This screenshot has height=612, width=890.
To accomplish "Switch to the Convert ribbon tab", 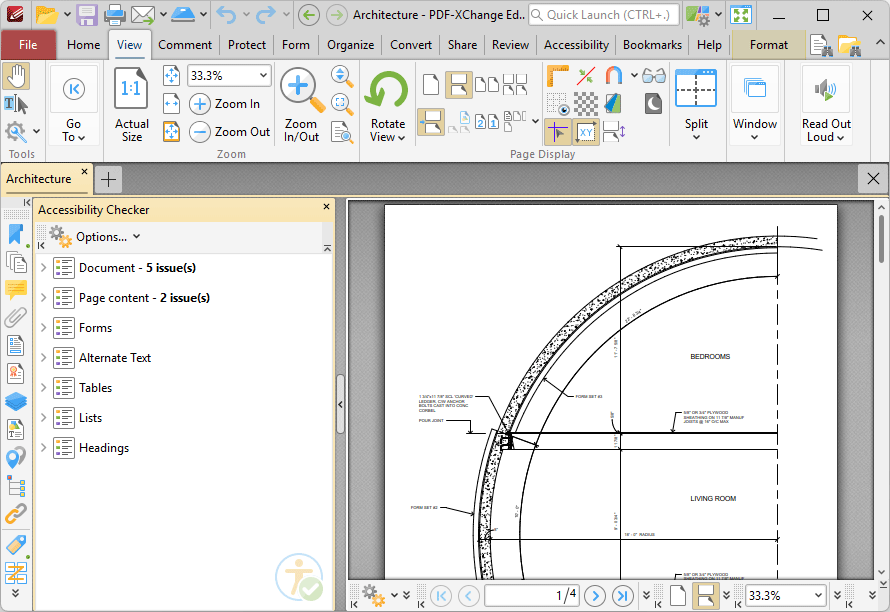I will (410, 44).
